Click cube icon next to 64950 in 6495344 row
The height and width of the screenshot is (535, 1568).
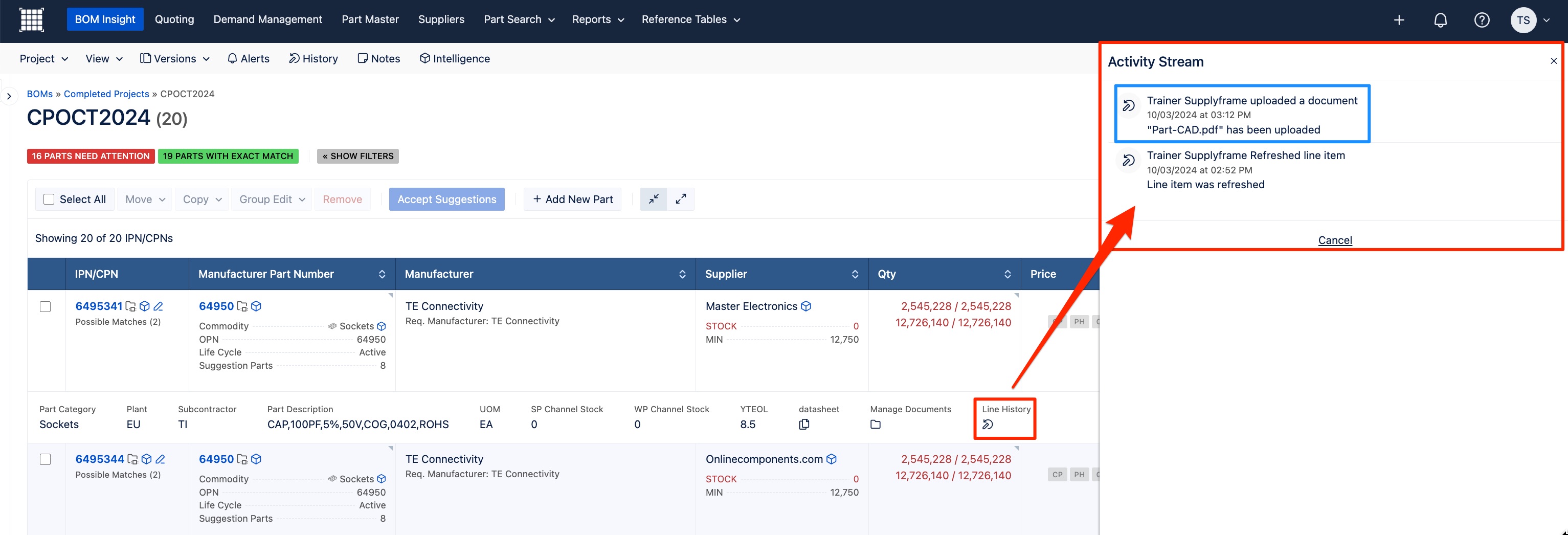pyautogui.click(x=256, y=459)
